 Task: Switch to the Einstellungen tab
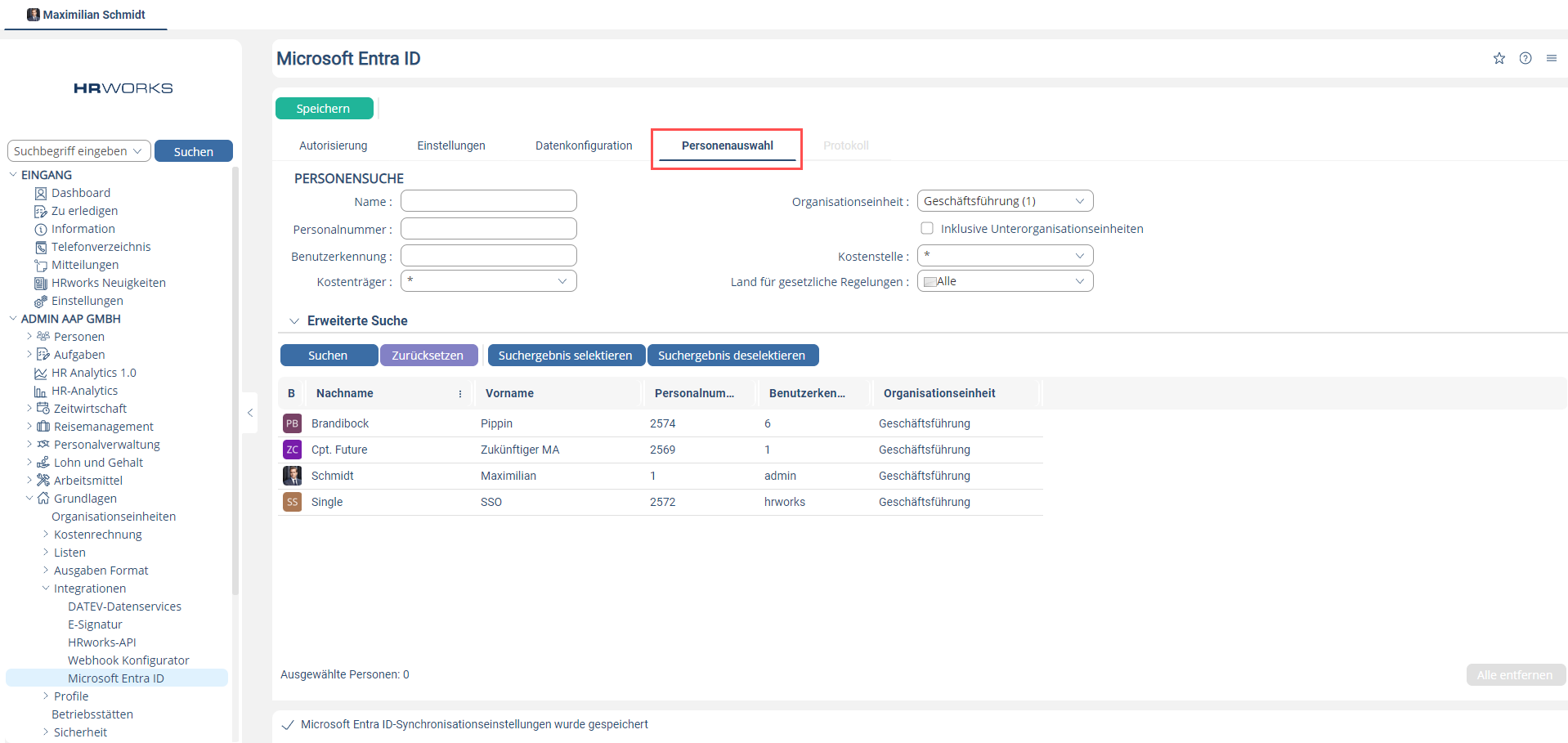pos(451,145)
